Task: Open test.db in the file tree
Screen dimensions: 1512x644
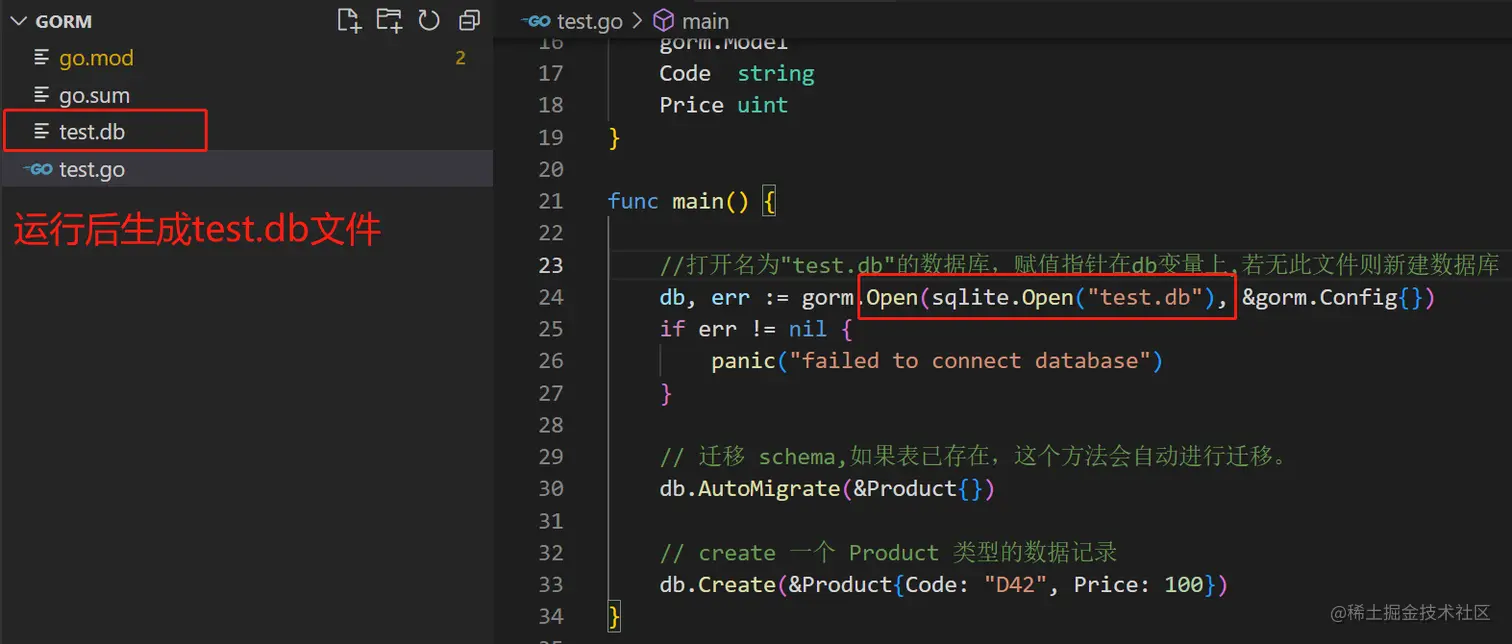Action: coord(246,132)
